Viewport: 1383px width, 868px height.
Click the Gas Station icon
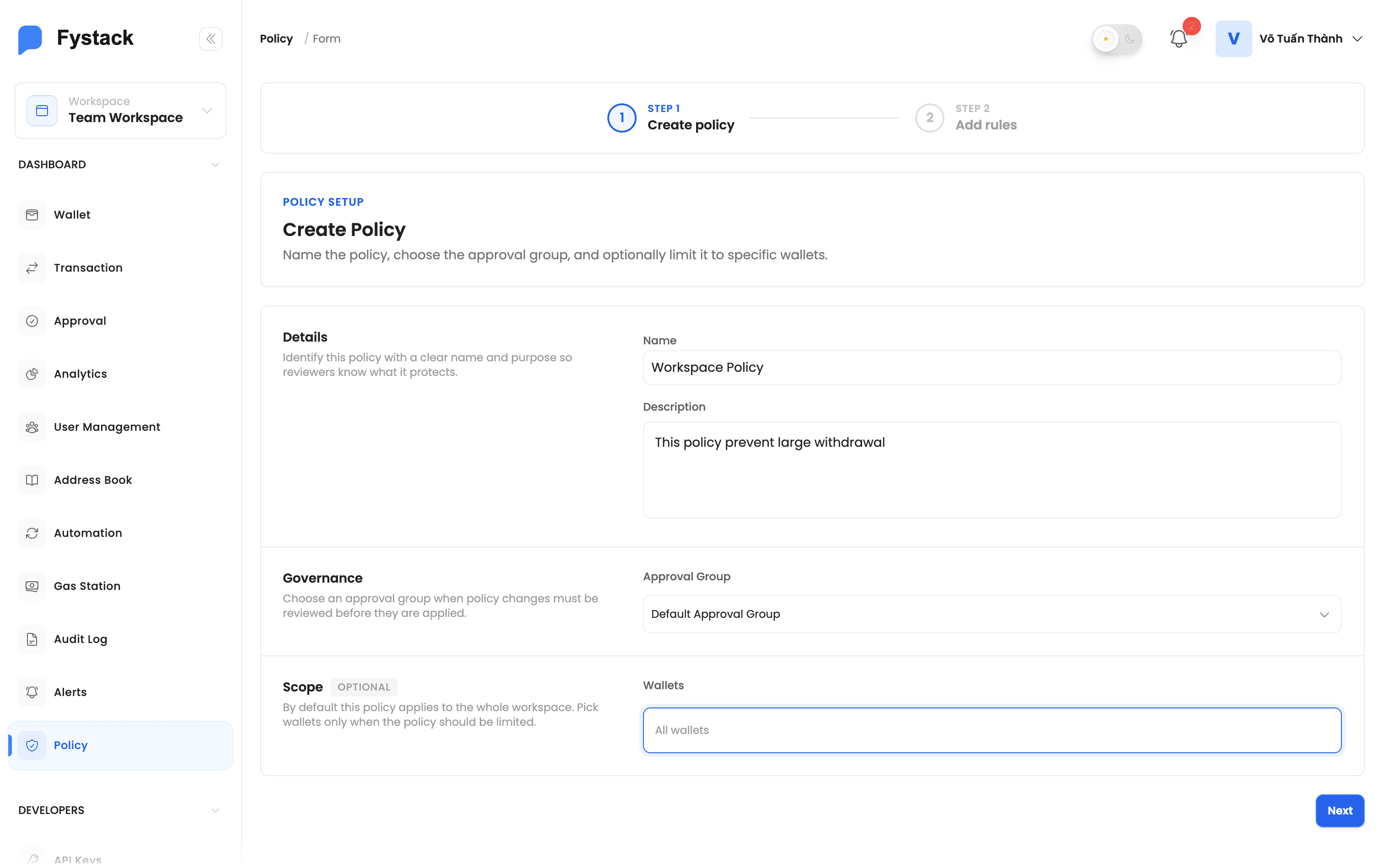click(x=32, y=586)
